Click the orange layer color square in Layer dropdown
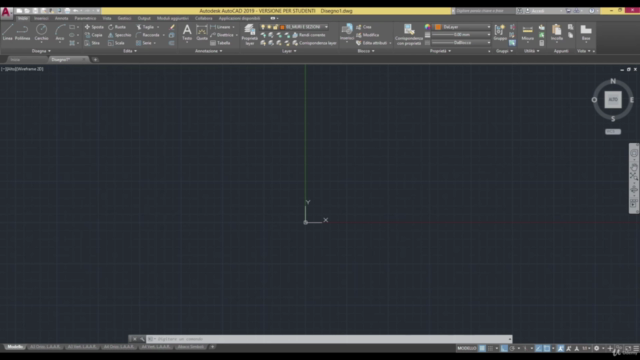640x360 pixels. click(282, 27)
